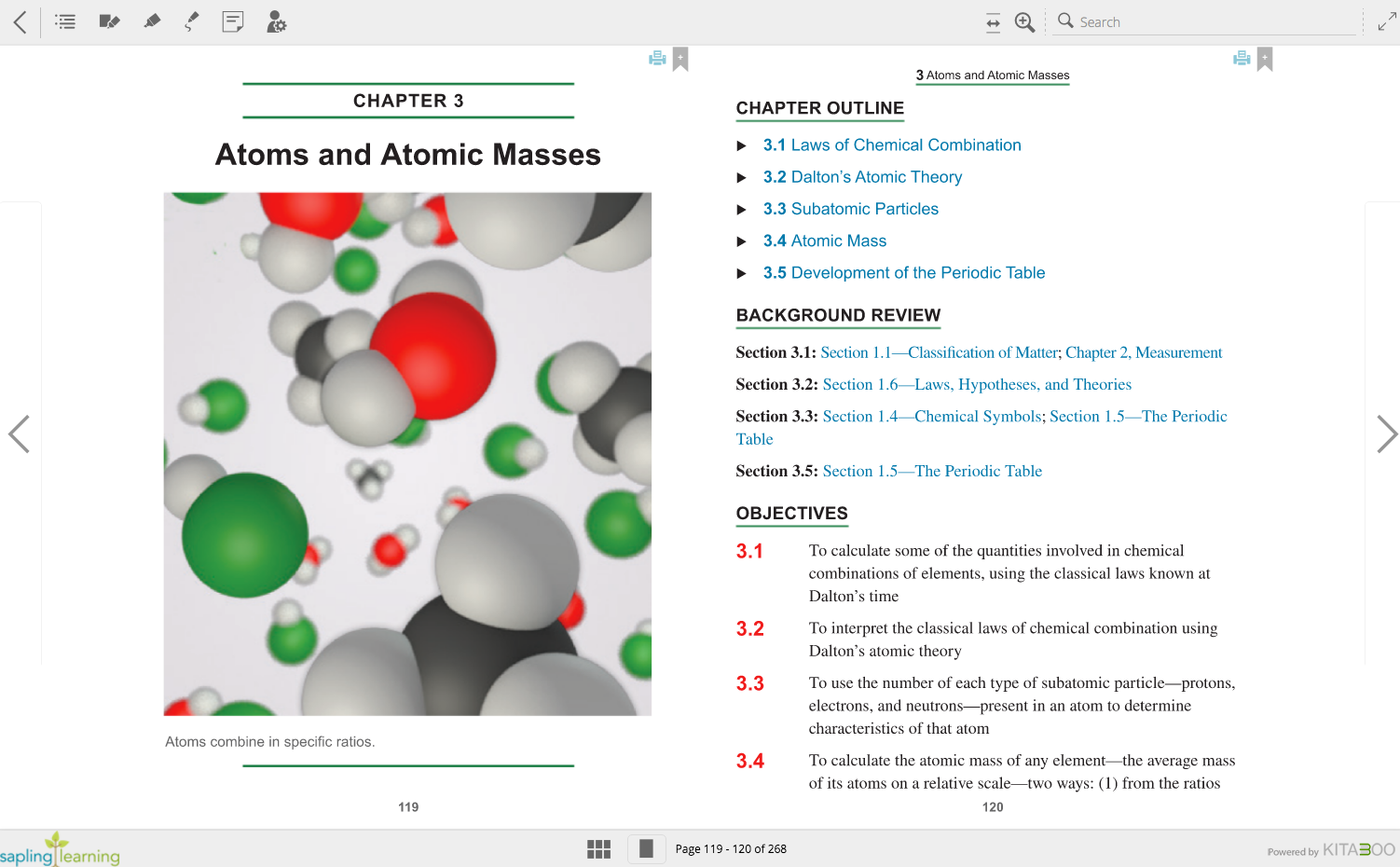Switch to single page view
The image size is (1400, 867).
click(x=646, y=848)
